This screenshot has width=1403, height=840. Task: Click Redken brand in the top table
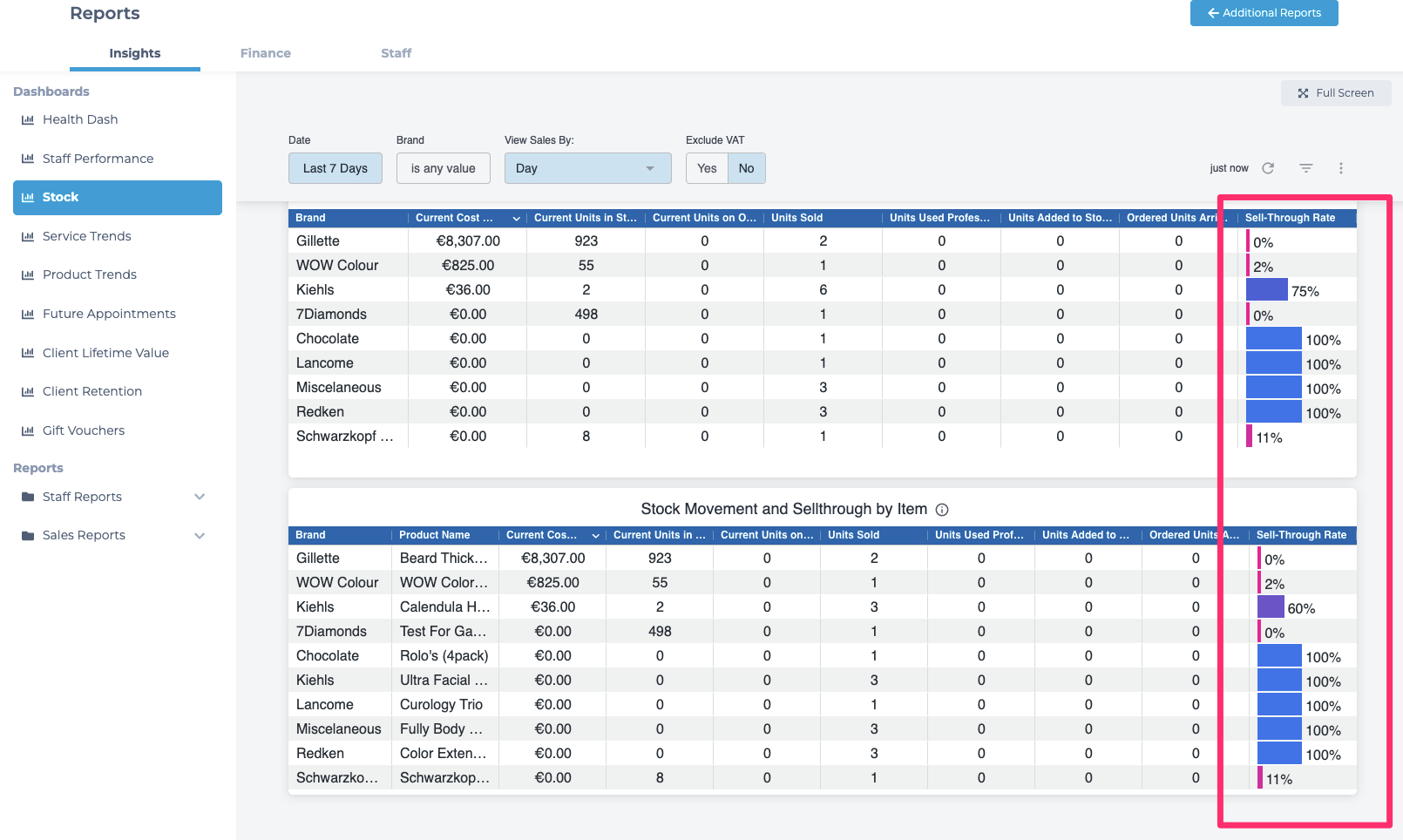pyautogui.click(x=320, y=412)
